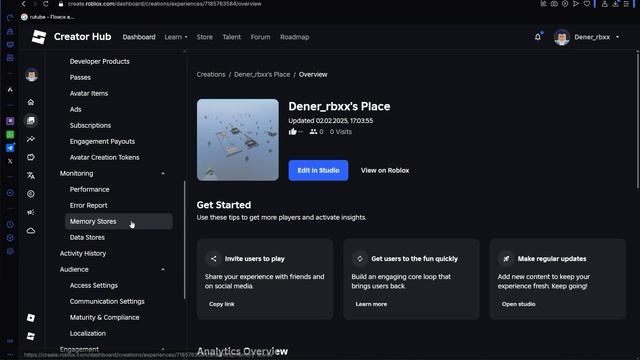Click the rocket icon on Make regular updates card
This screenshot has height=360, width=640.
click(x=506, y=259)
